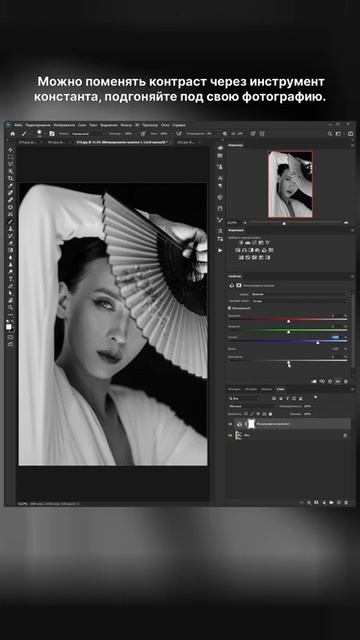Open the workspace switcher at top right
This screenshot has width=360, height=640.
[x=340, y=133]
